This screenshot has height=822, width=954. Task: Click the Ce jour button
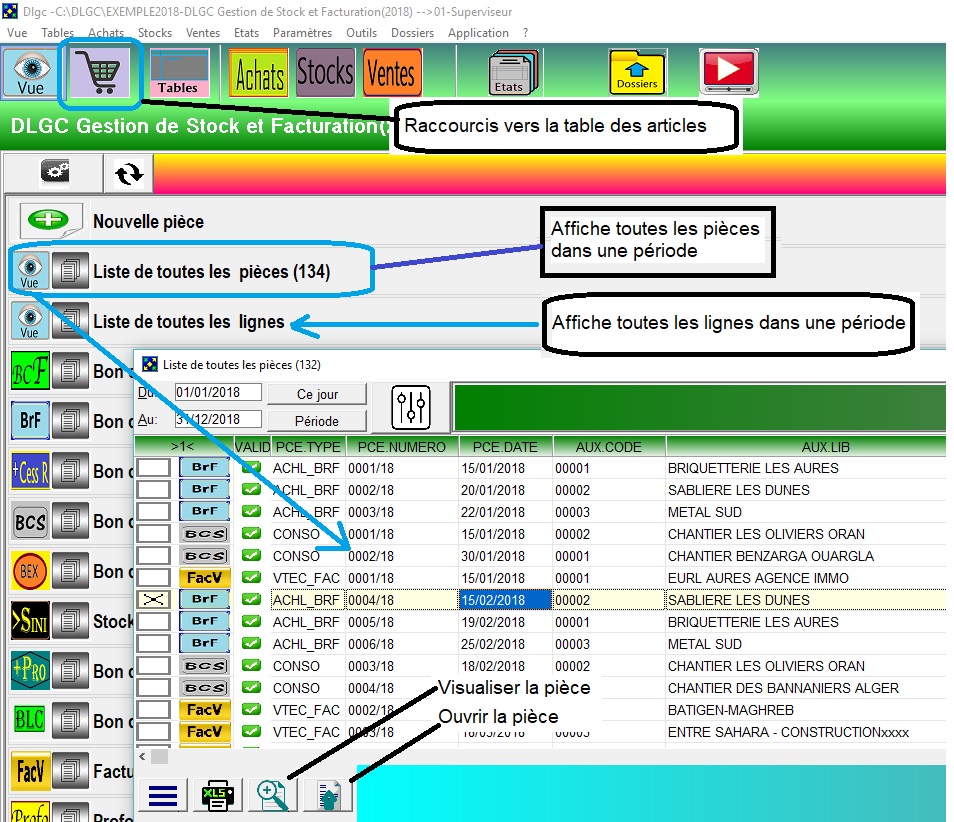[x=317, y=394]
